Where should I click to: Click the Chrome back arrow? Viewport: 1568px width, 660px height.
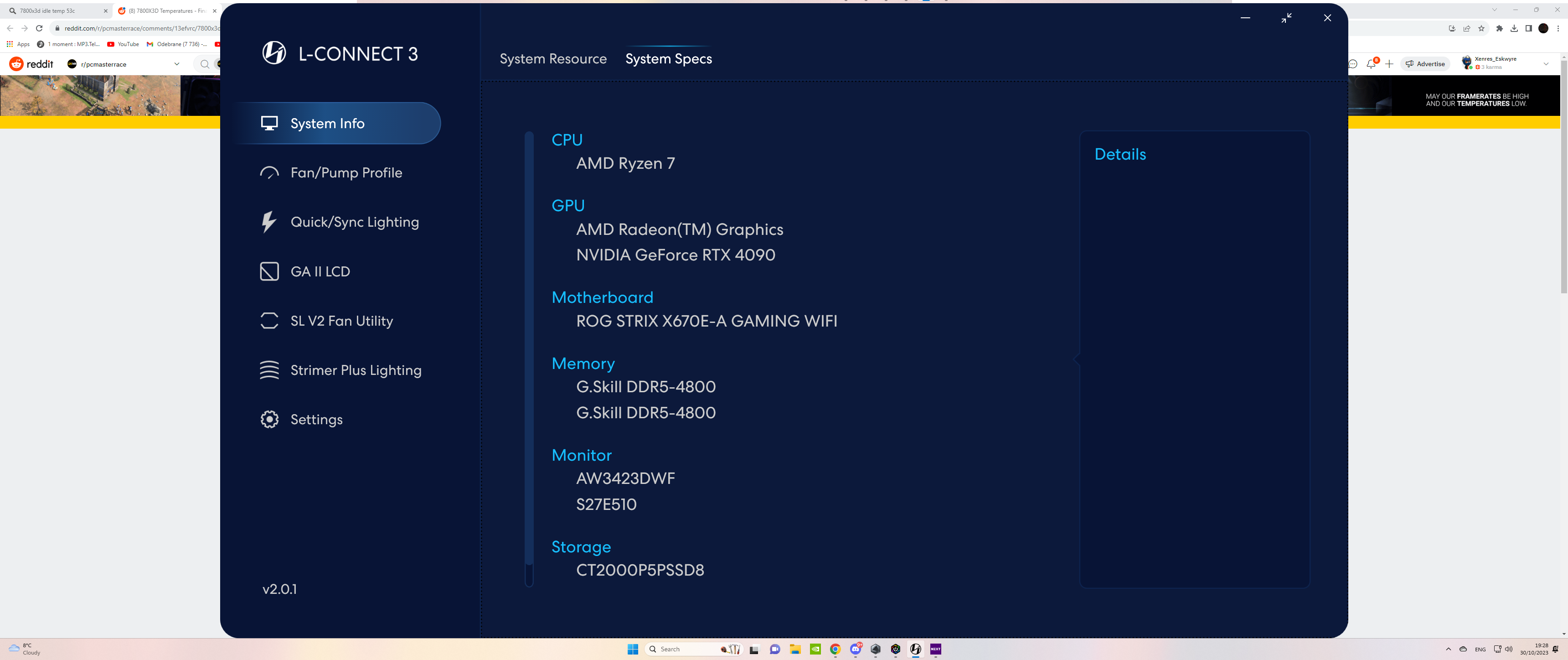(x=10, y=28)
